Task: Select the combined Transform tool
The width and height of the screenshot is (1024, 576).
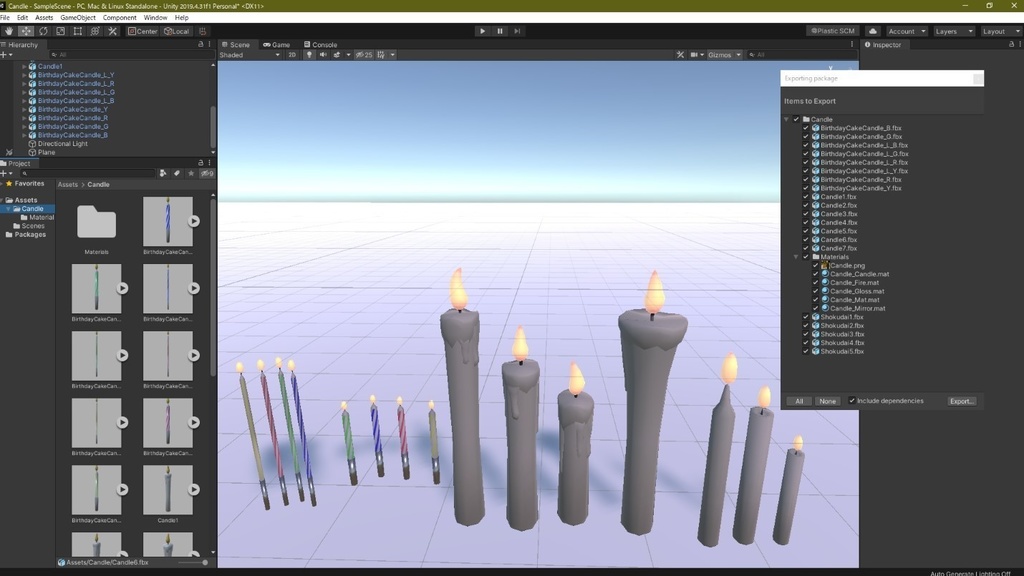Action: (95, 31)
